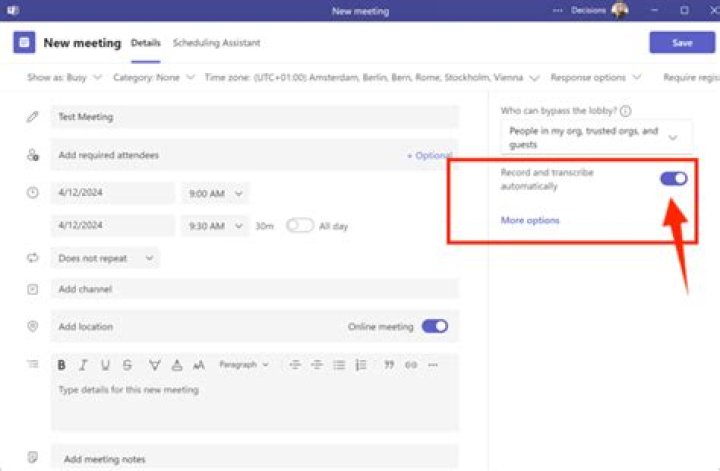720x471 pixels.
Task: Click the info icon beside lobby question
Action: 625,111
